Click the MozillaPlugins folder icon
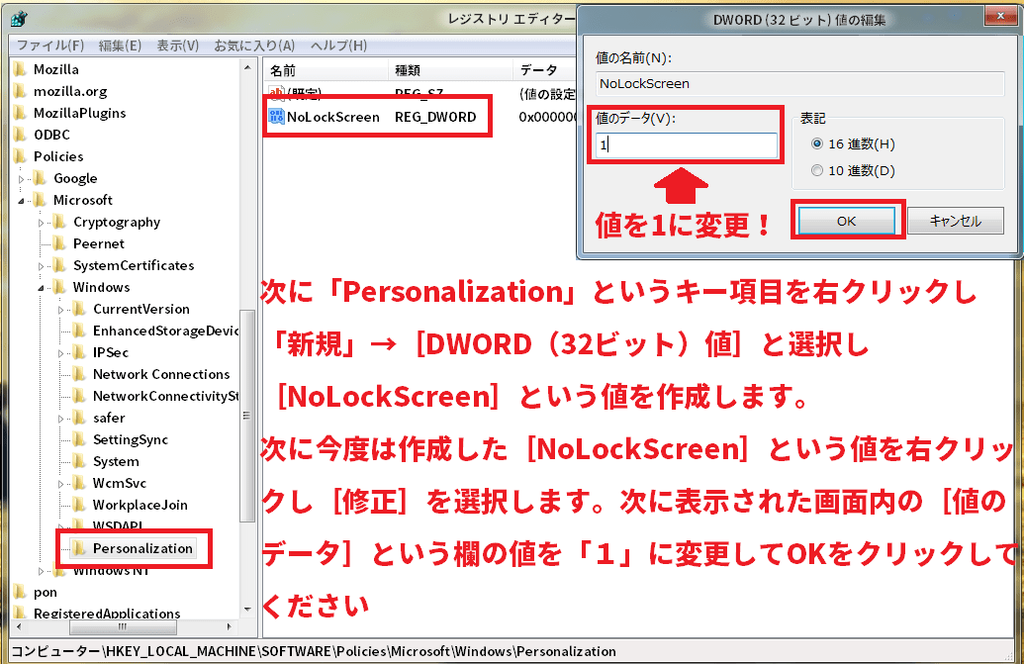 pos(20,113)
